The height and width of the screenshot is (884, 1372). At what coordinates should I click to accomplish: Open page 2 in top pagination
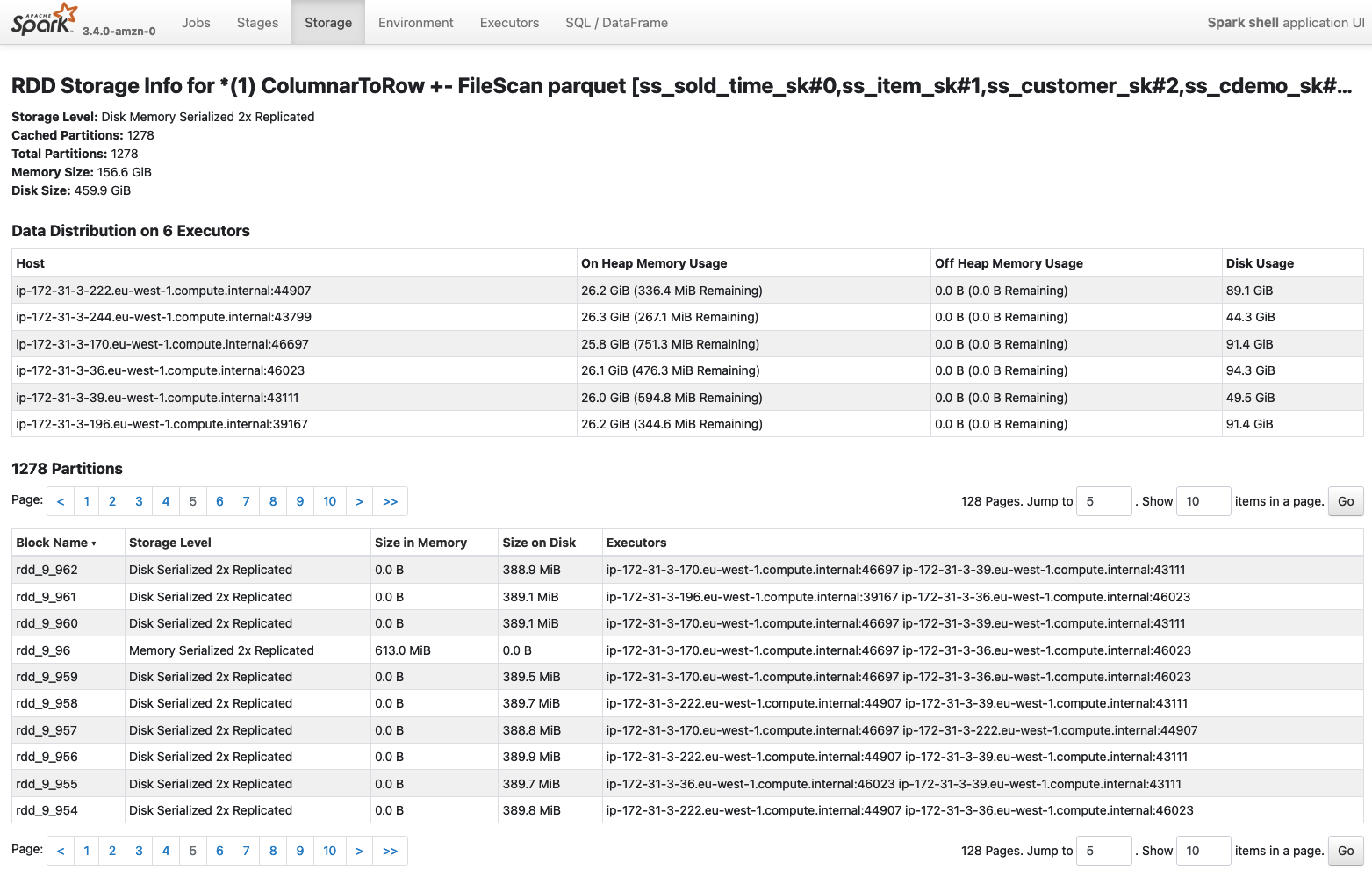pyautogui.click(x=112, y=501)
